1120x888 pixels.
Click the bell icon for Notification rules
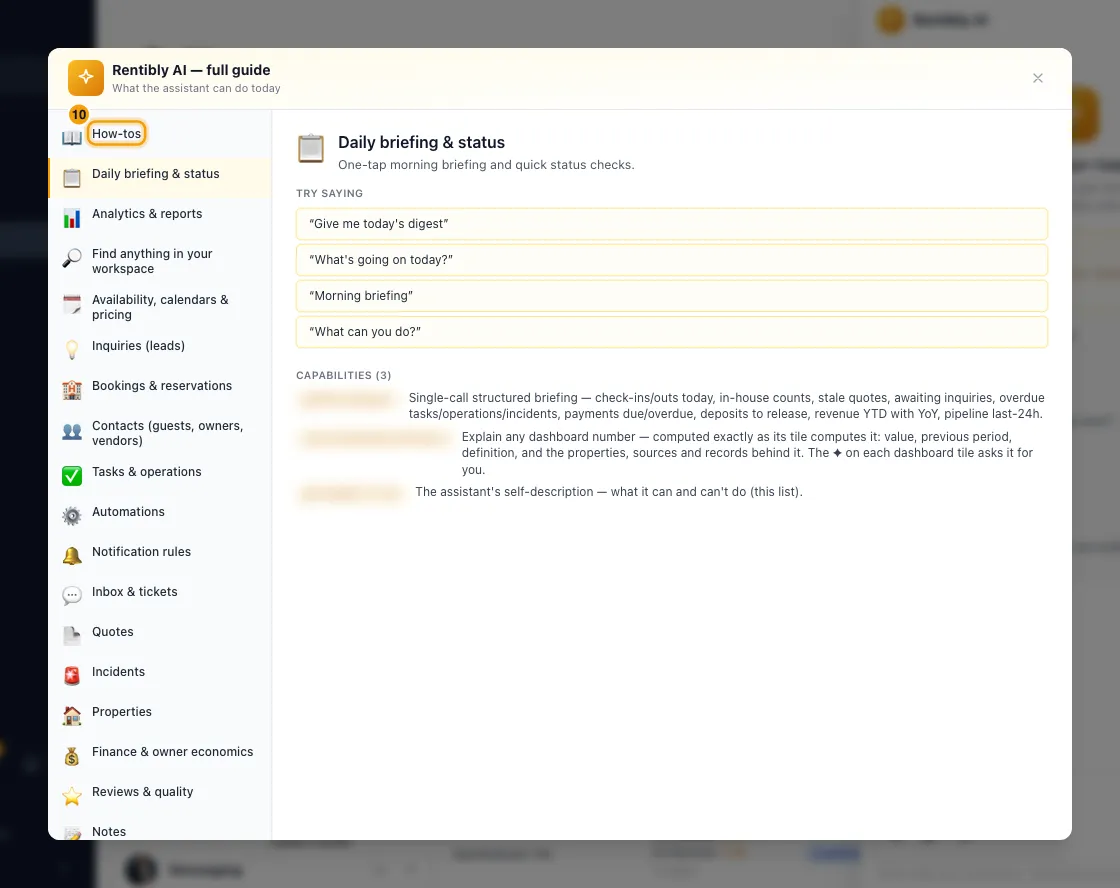pyautogui.click(x=71, y=555)
